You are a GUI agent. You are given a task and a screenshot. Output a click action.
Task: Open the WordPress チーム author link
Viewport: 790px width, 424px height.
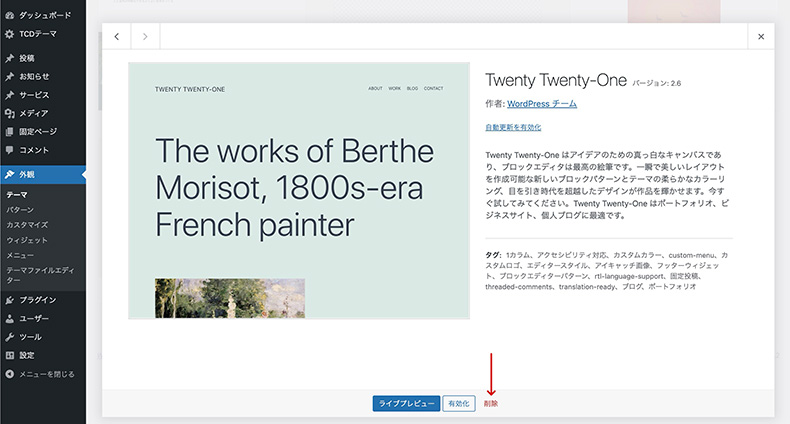click(x=542, y=104)
